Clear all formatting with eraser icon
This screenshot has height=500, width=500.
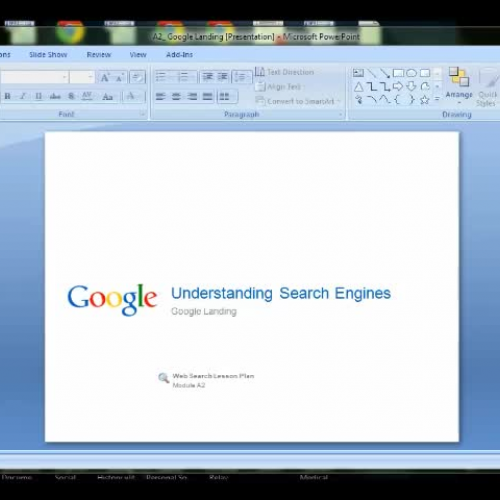point(137,77)
